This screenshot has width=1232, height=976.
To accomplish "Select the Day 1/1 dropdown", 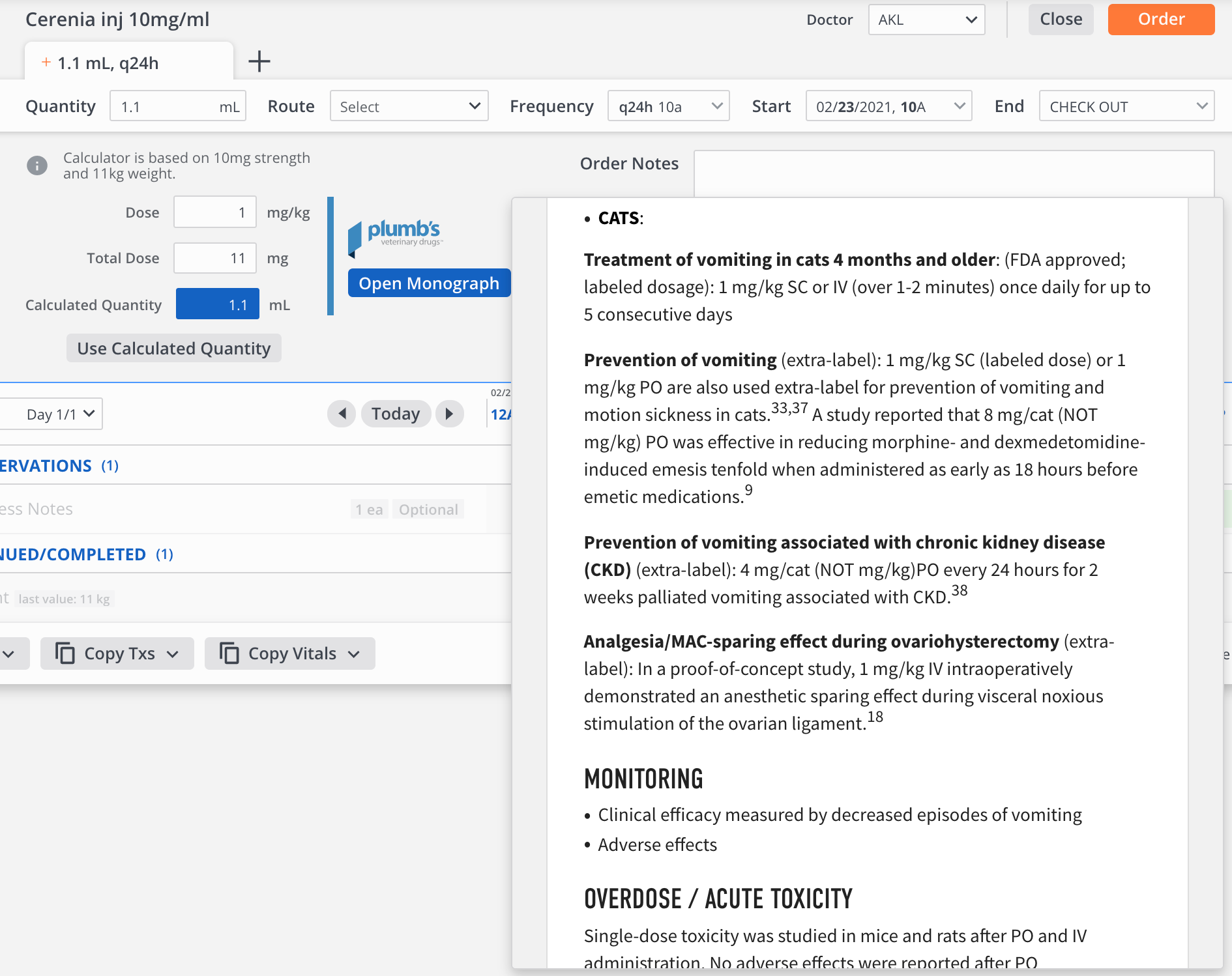I will (x=52, y=414).
